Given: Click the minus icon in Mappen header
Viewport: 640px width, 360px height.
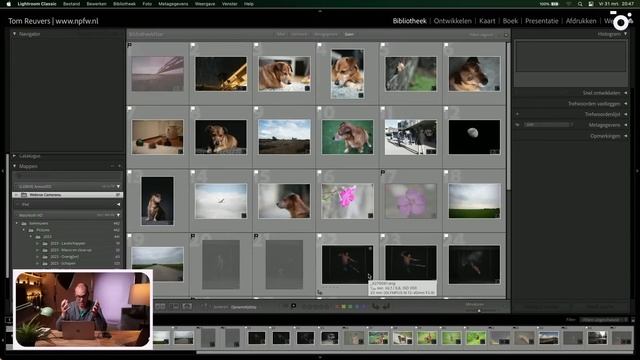Looking at the screenshot, I should click(112, 166).
